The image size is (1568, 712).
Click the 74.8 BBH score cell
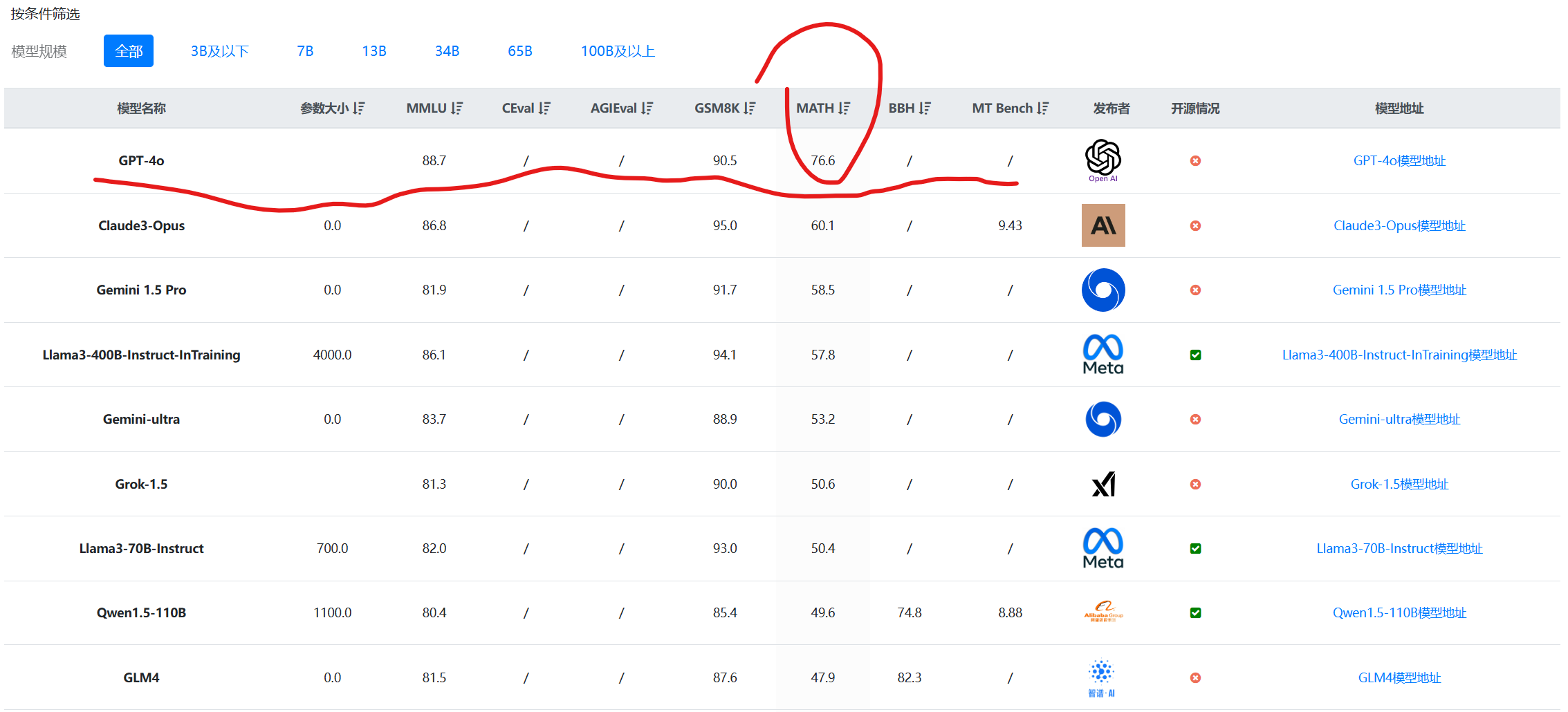[x=910, y=612]
